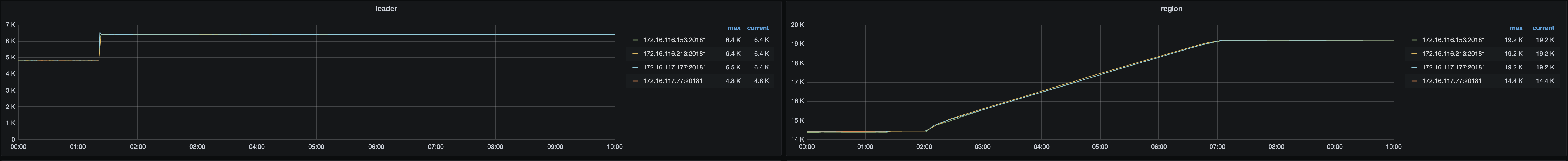The image size is (1568, 161).
Task: Click the green color line icon for 172.16.116.153 in leader legend
Action: pyautogui.click(x=635, y=40)
